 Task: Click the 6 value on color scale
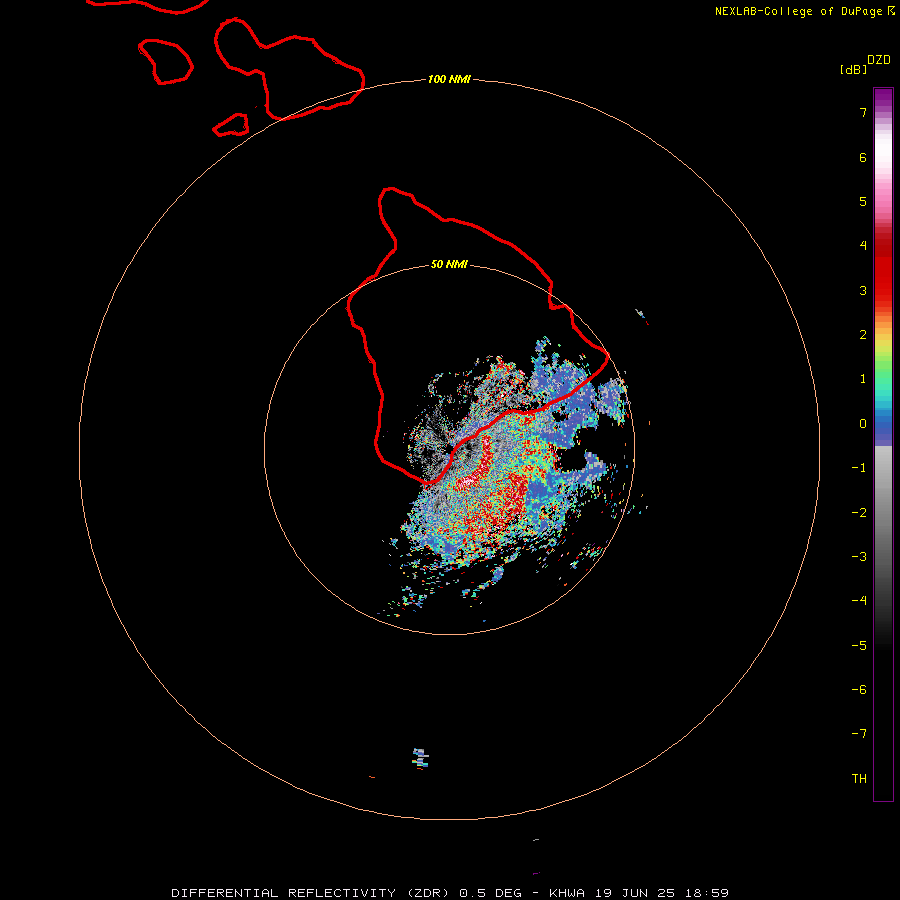coord(863,158)
